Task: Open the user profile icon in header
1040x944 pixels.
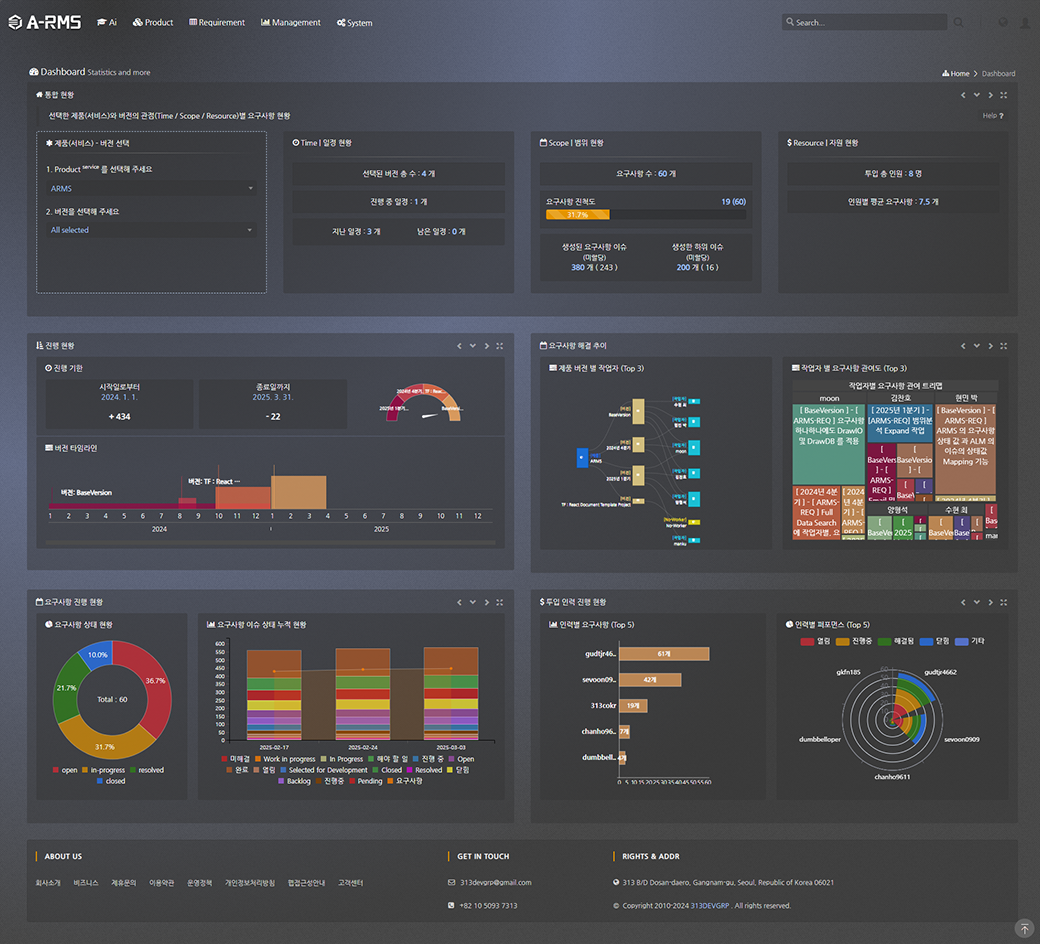Action: coord(1024,22)
